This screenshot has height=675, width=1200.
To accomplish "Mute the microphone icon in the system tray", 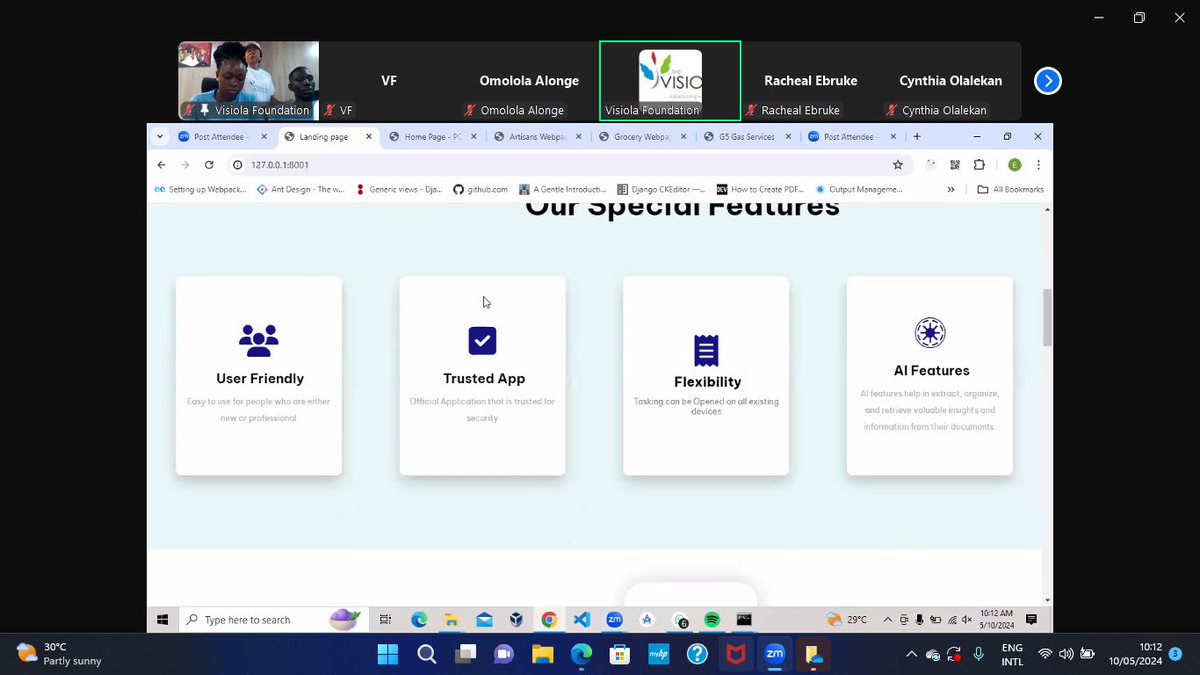I will pyautogui.click(x=978, y=655).
